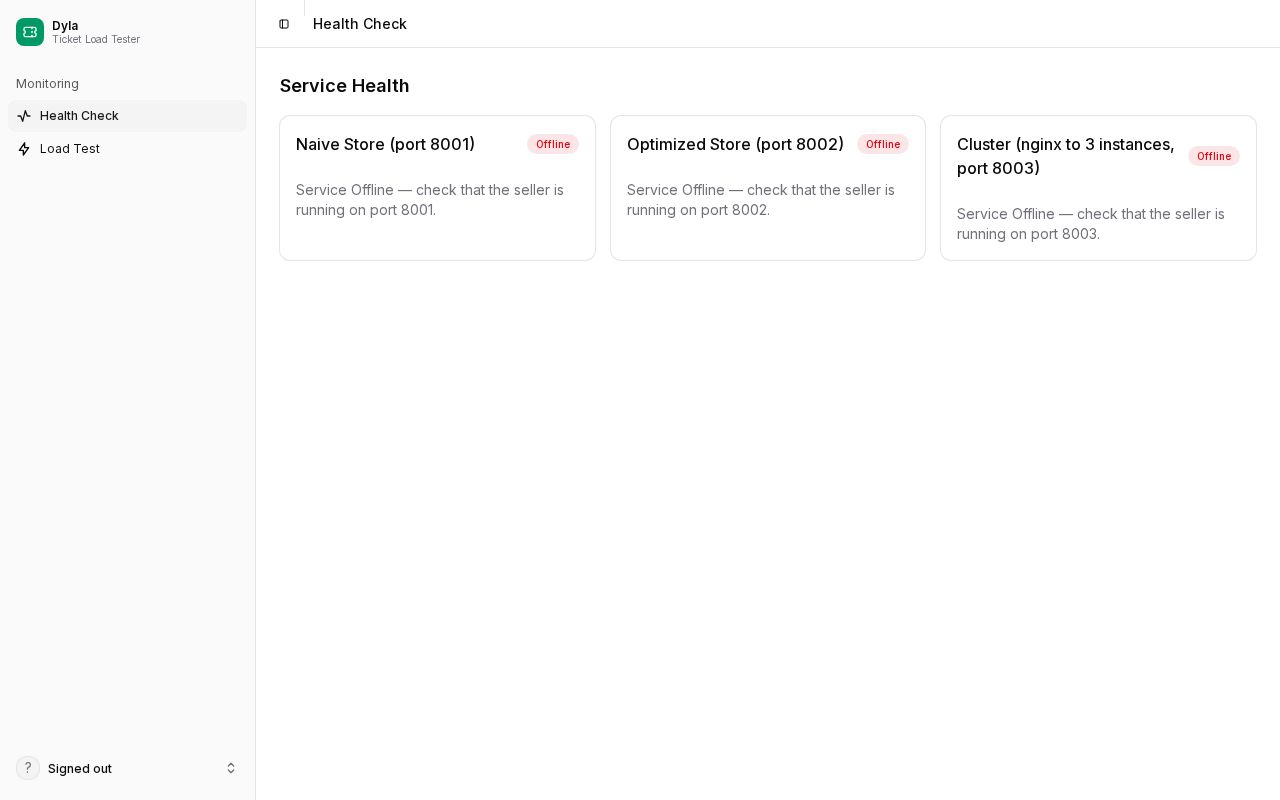Click the port 8001 offline message

(430, 200)
